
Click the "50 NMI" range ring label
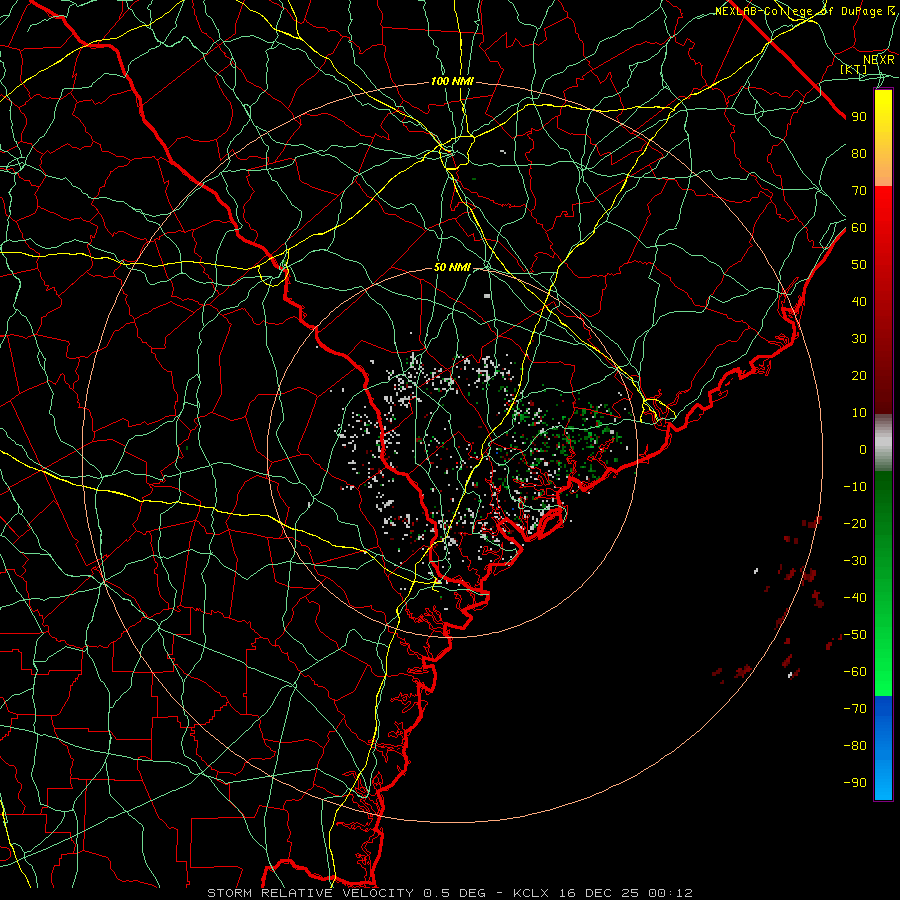point(452,267)
